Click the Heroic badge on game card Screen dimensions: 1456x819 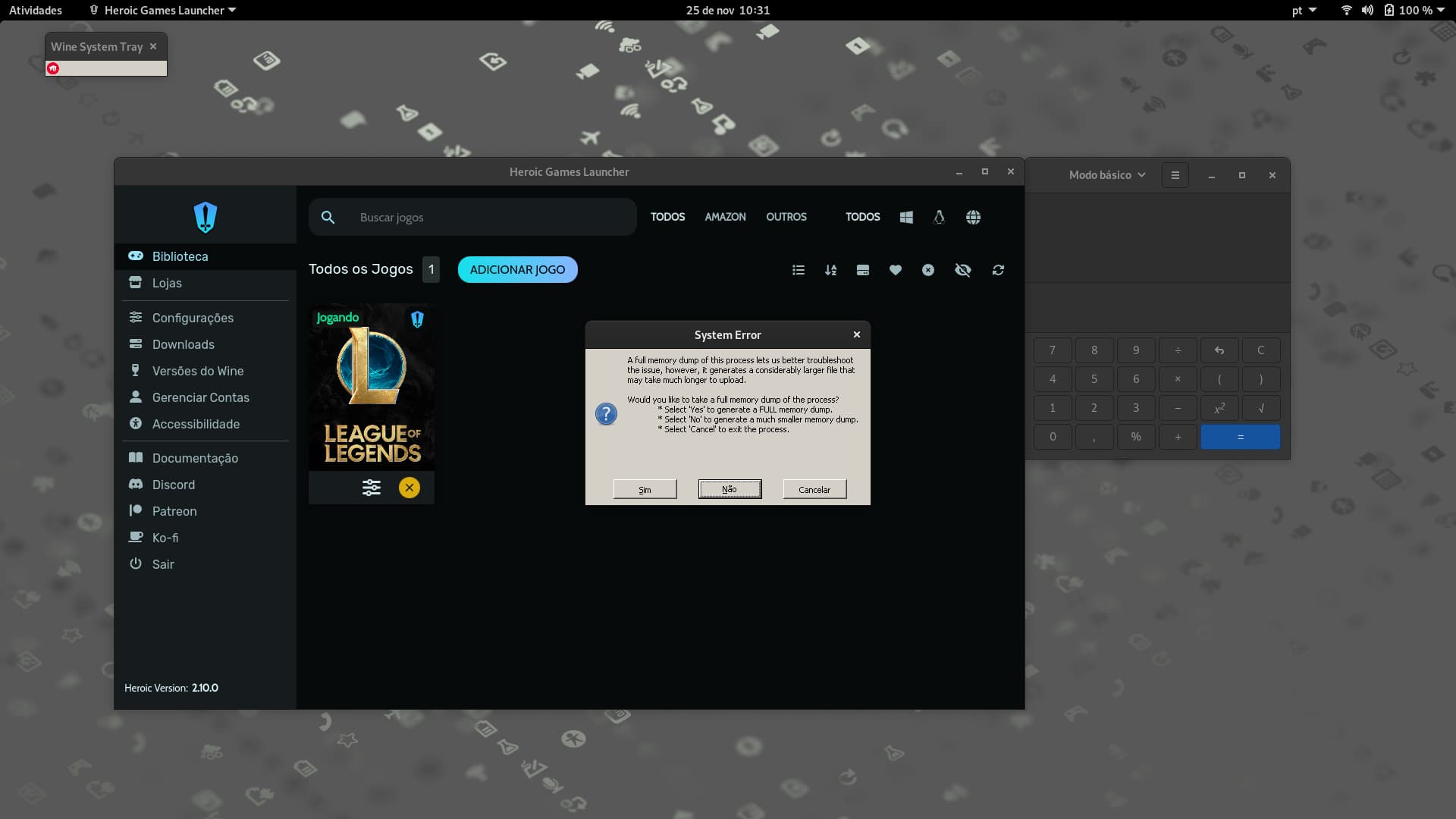click(x=417, y=319)
